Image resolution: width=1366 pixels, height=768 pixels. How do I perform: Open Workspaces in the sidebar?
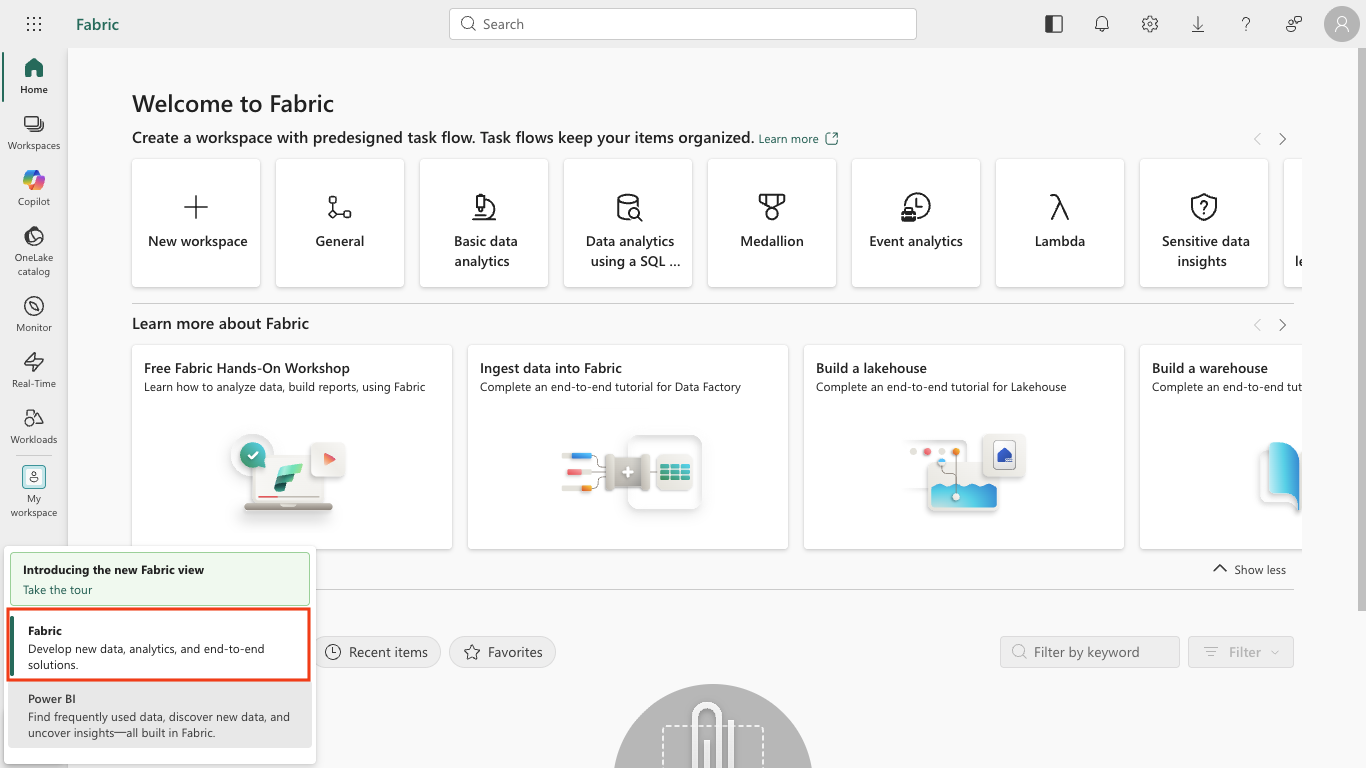click(34, 132)
